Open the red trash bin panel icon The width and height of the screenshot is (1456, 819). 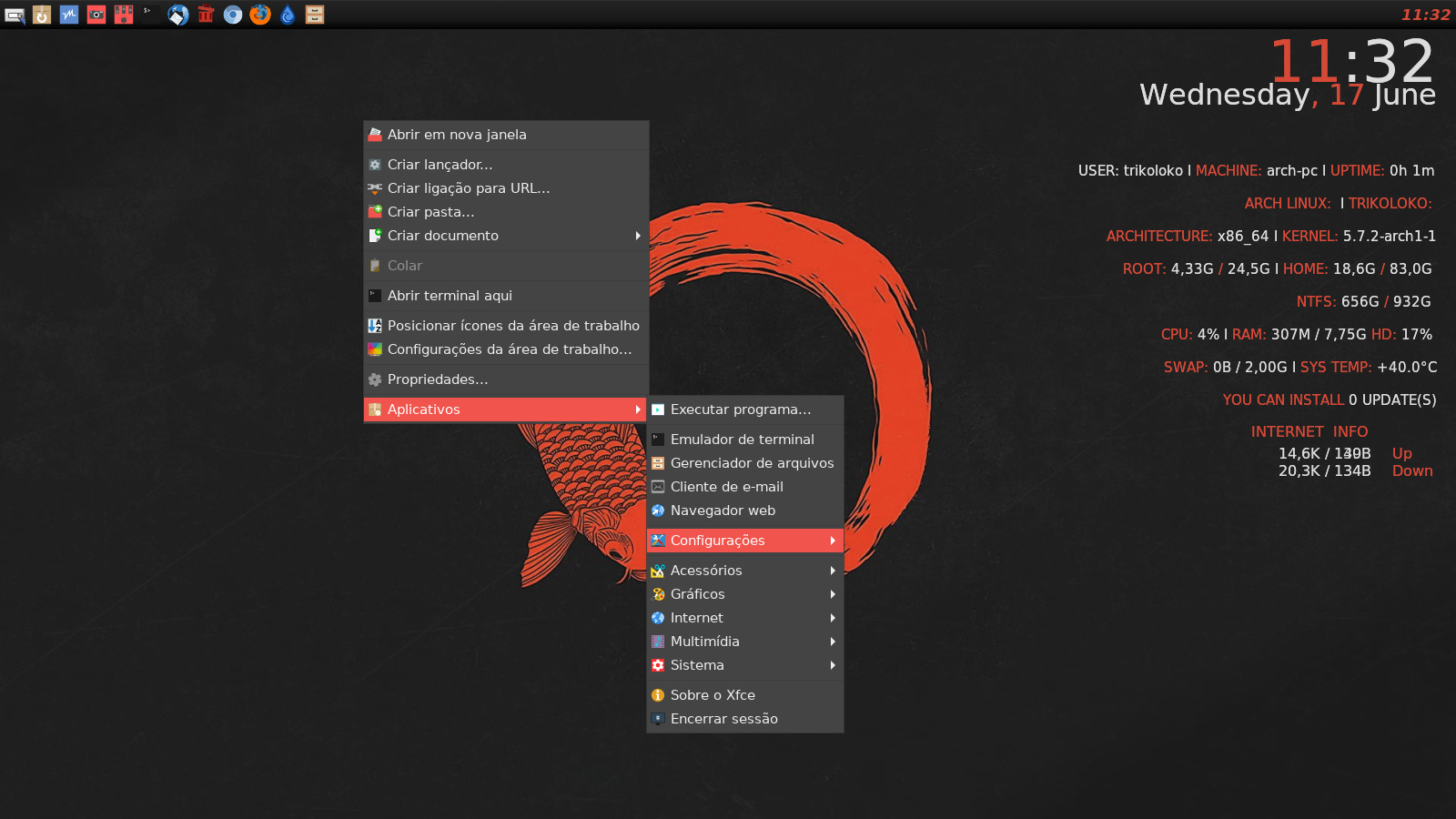tap(206, 15)
